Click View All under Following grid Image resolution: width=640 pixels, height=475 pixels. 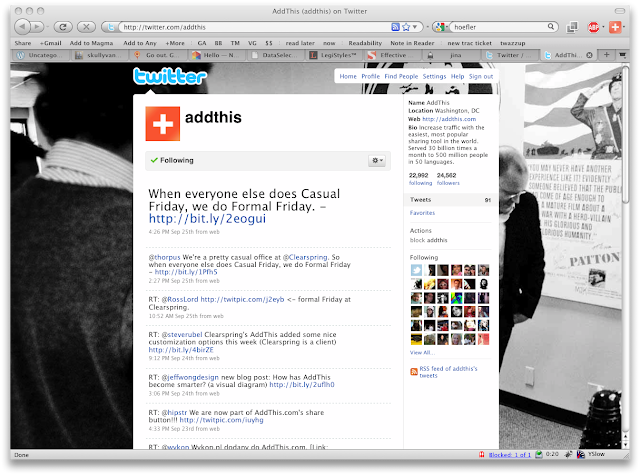pos(422,353)
